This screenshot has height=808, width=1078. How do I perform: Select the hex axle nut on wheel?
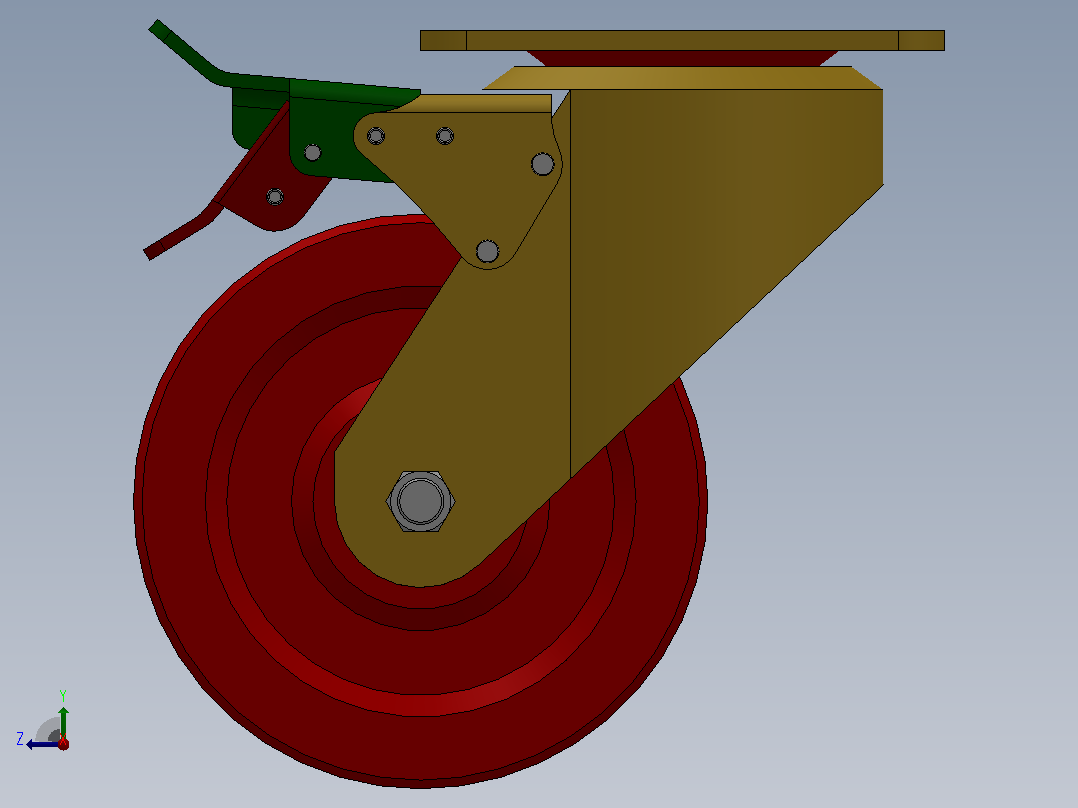tap(420, 501)
